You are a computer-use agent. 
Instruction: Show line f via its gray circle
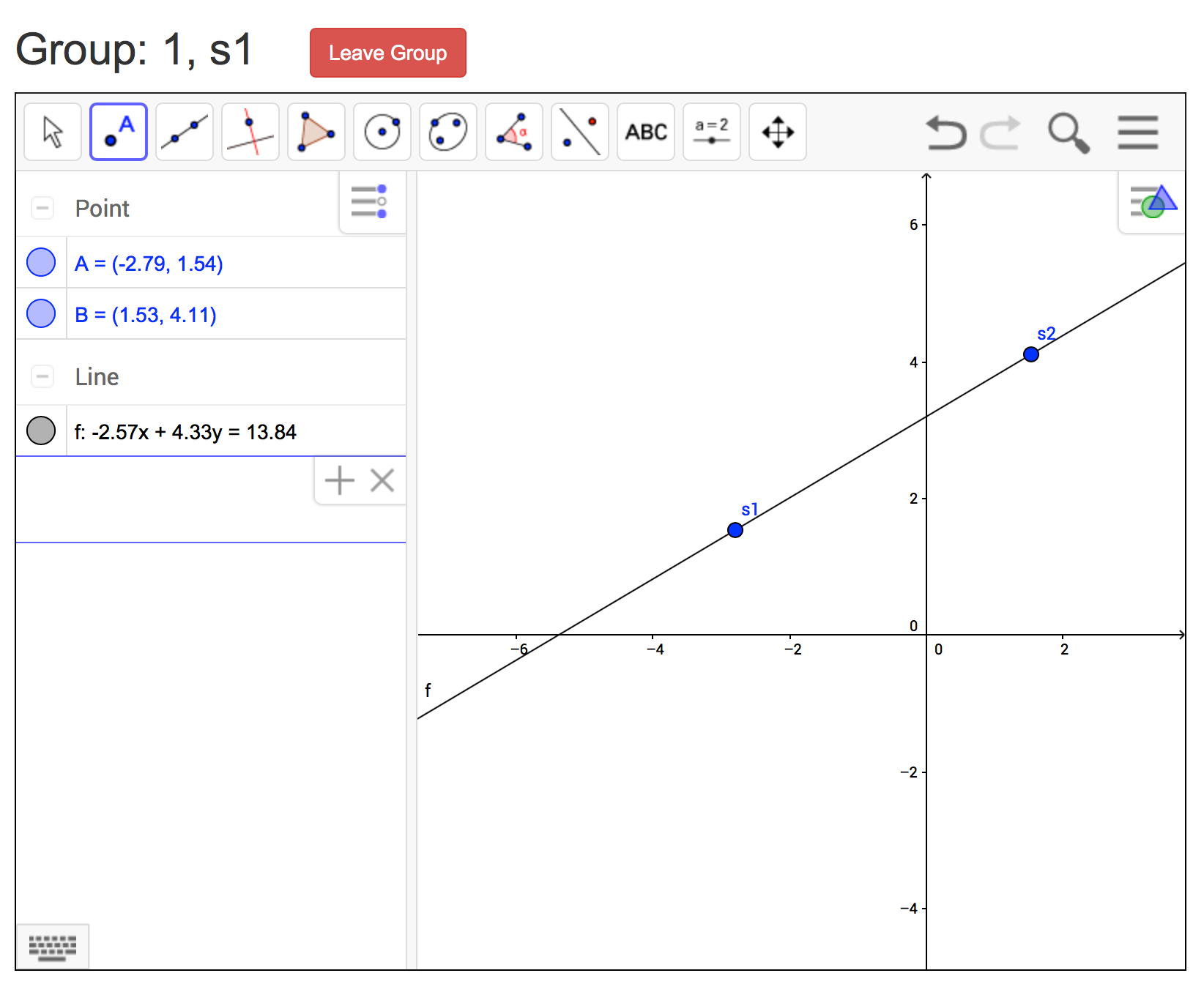tap(41, 431)
